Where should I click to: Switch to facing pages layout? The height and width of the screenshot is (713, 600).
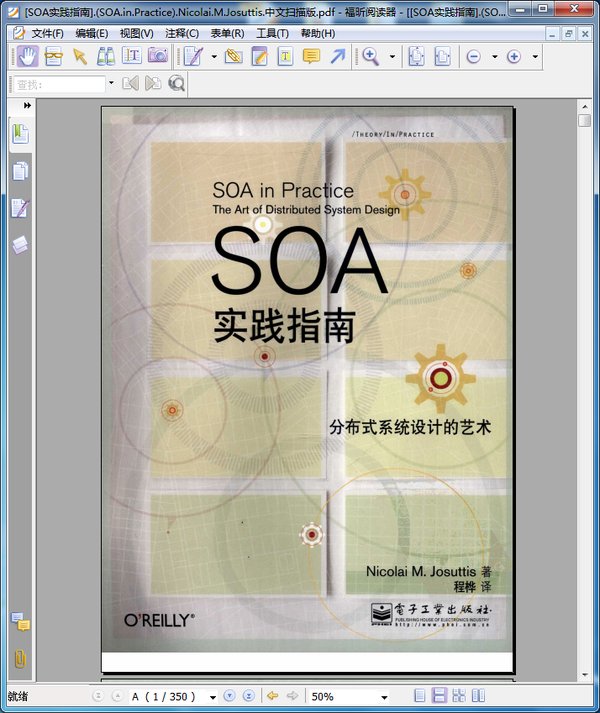click(x=478, y=696)
